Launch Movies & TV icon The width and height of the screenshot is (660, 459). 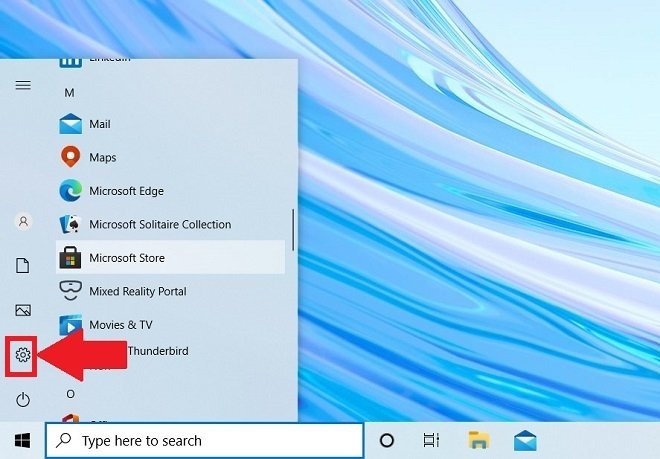pos(70,324)
